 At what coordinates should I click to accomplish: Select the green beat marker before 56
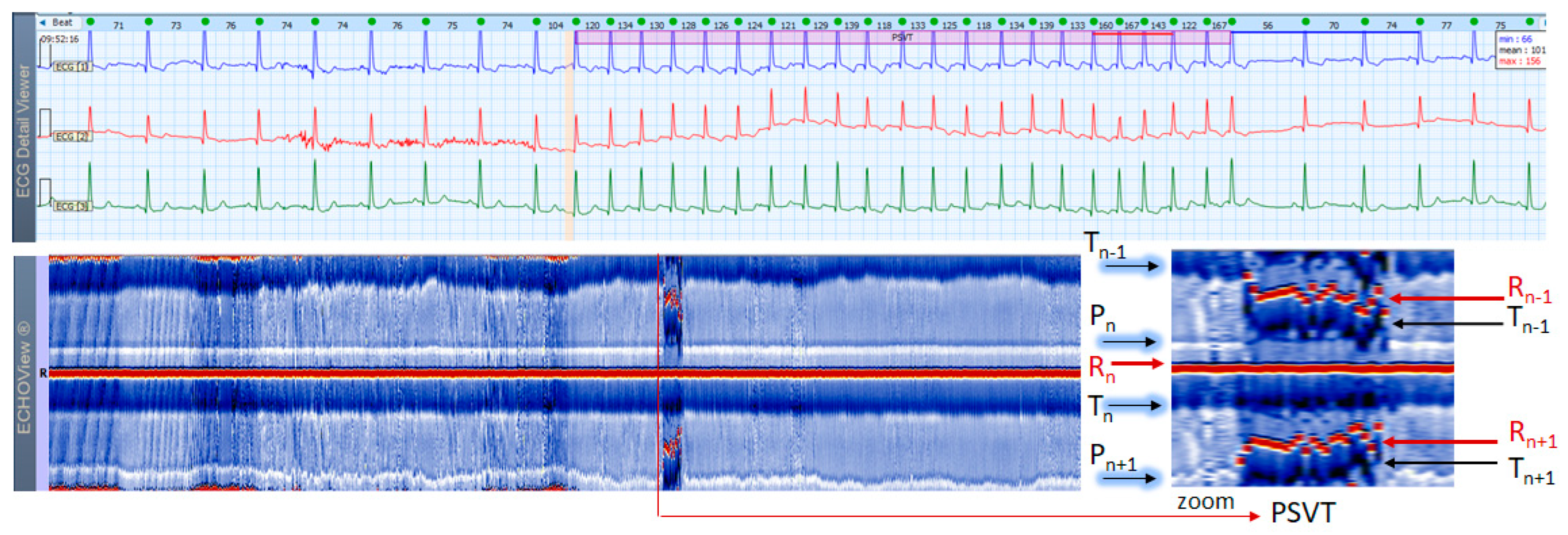point(1232,22)
